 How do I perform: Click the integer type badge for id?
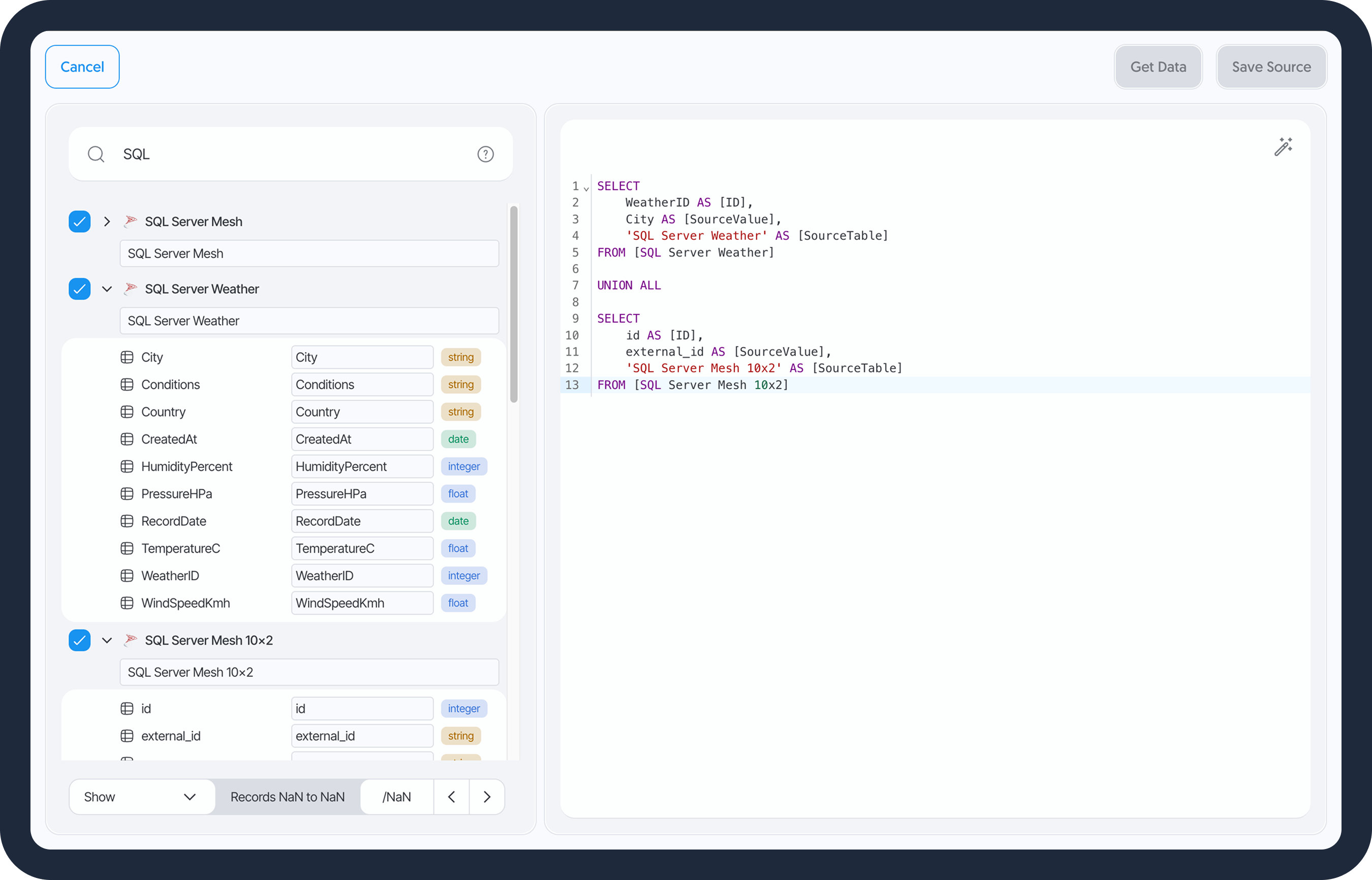463,709
